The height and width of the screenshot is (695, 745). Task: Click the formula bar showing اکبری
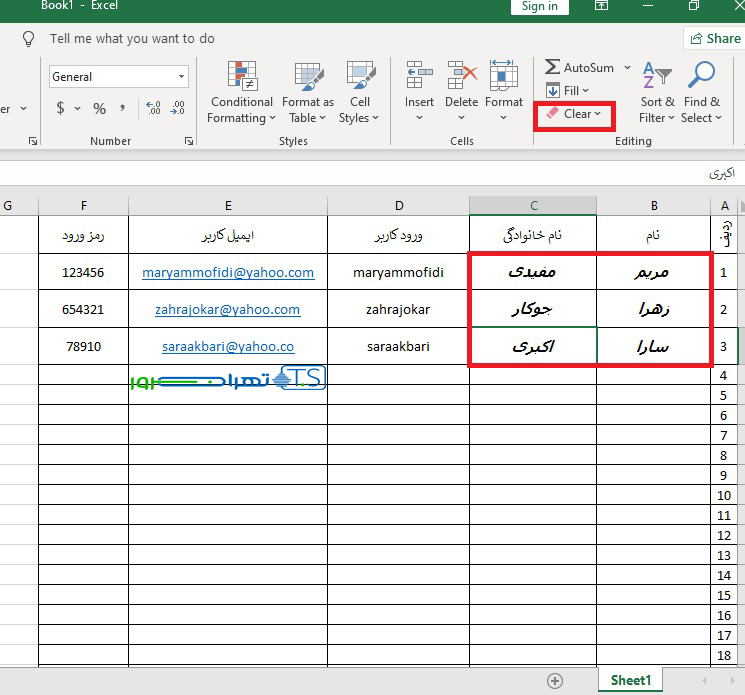(371, 173)
